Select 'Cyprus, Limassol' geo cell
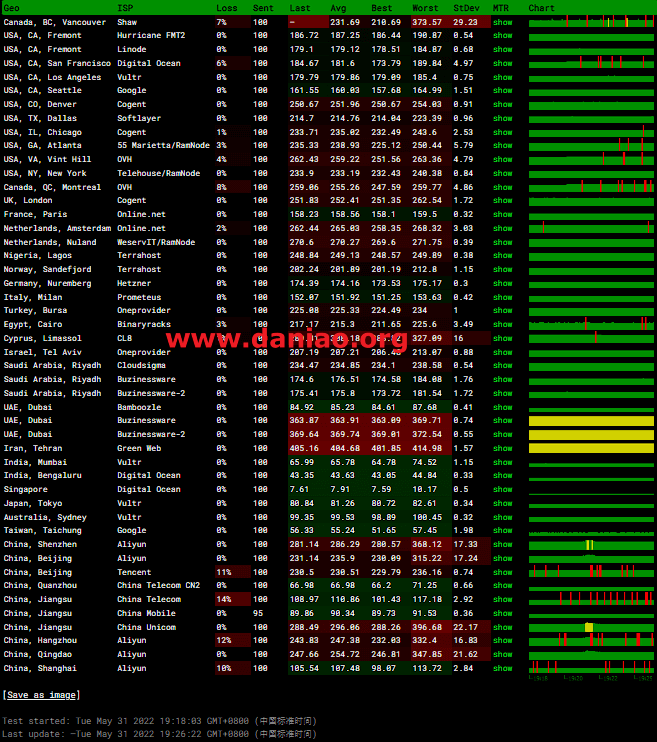 click(x=43, y=338)
